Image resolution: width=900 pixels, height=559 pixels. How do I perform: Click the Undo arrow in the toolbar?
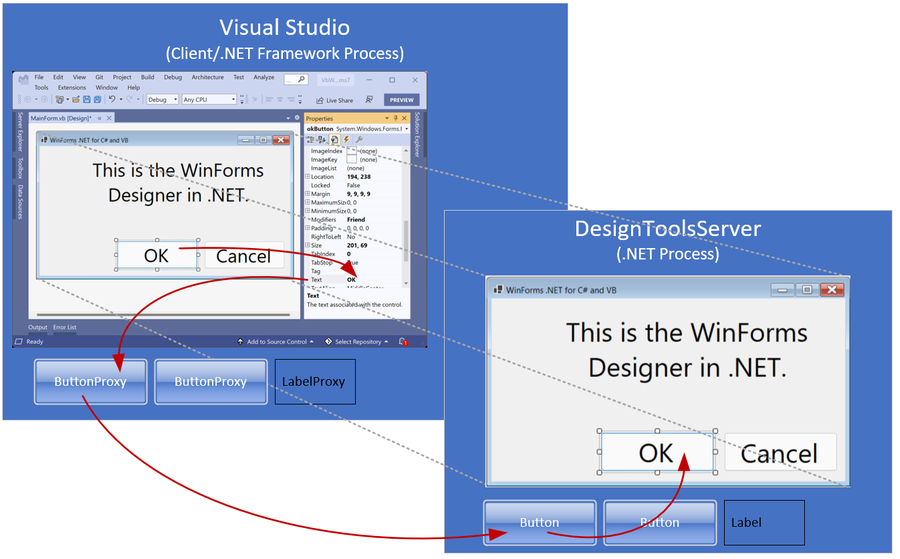point(112,99)
